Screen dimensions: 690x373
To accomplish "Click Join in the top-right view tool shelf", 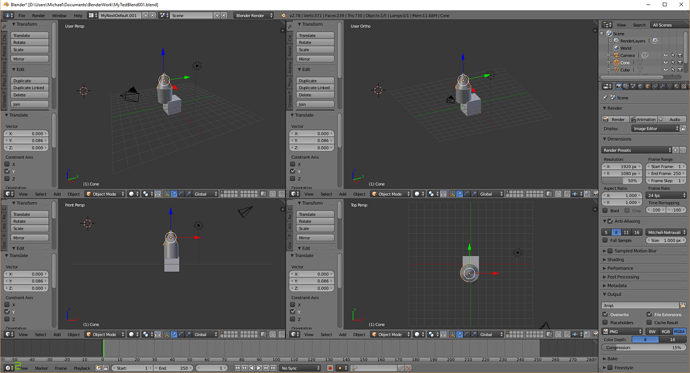I will (315, 104).
